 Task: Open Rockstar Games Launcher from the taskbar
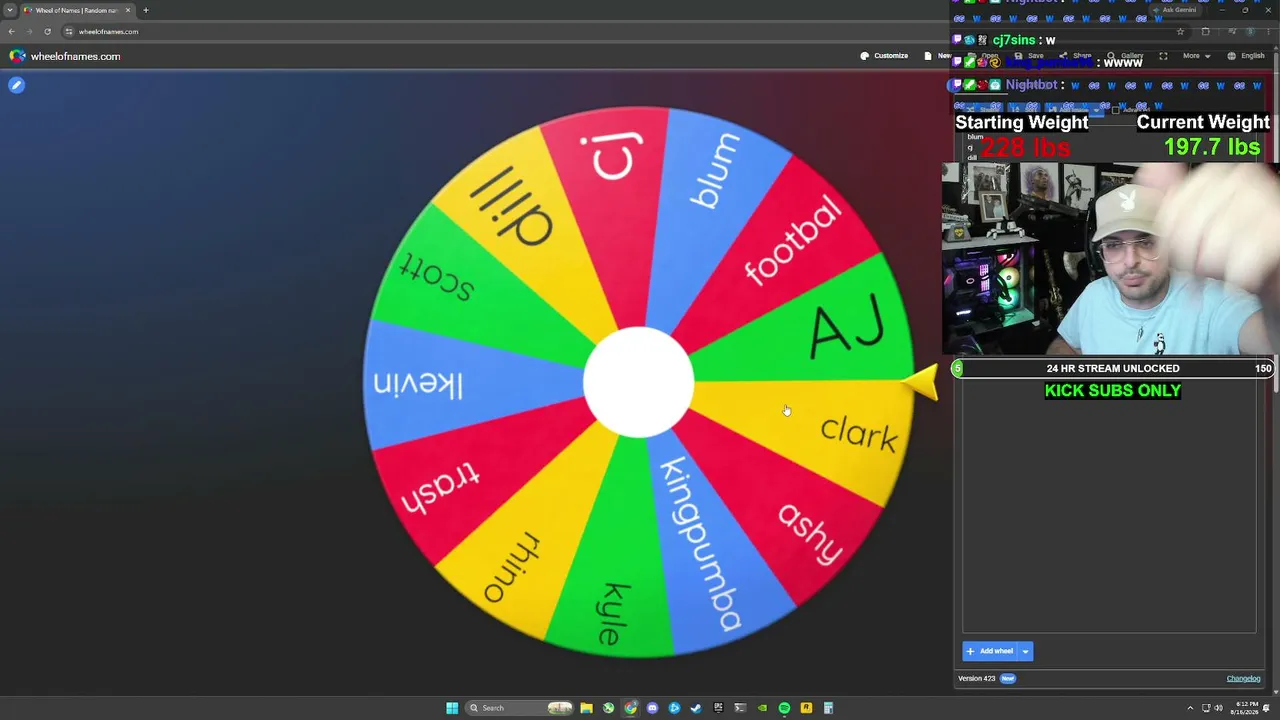point(806,708)
